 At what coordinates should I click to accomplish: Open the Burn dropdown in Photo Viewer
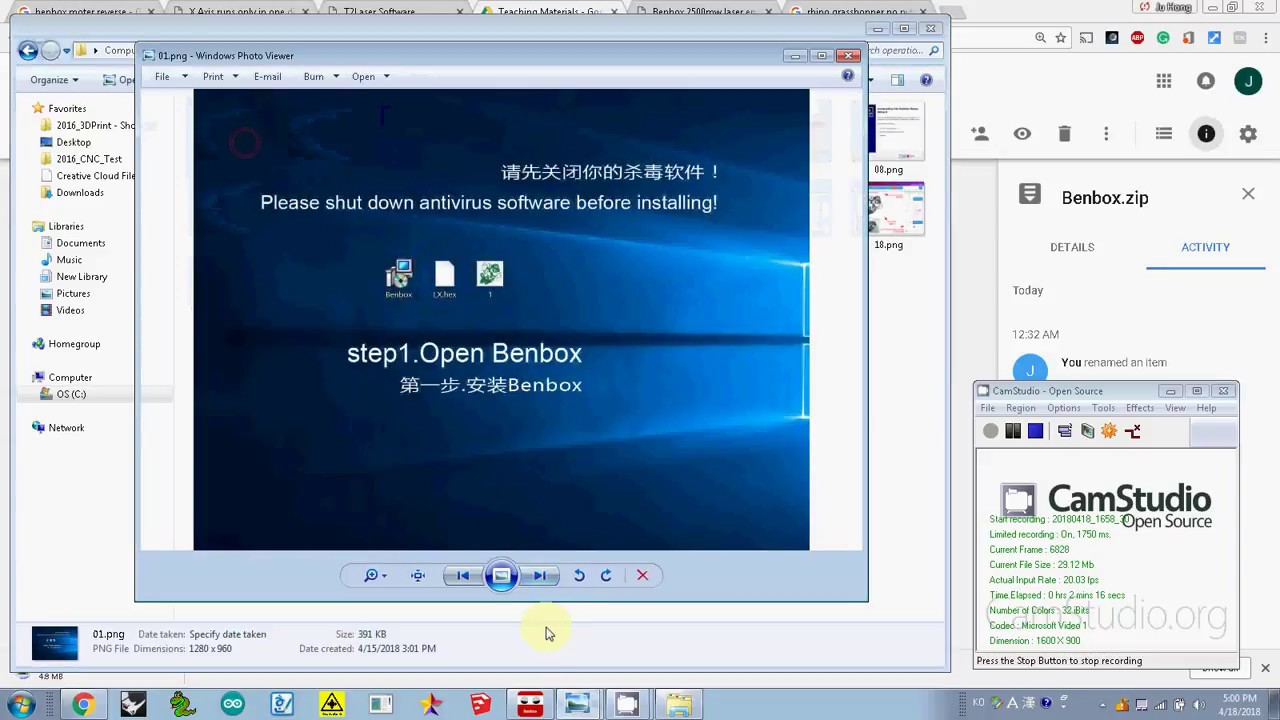[x=321, y=76]
